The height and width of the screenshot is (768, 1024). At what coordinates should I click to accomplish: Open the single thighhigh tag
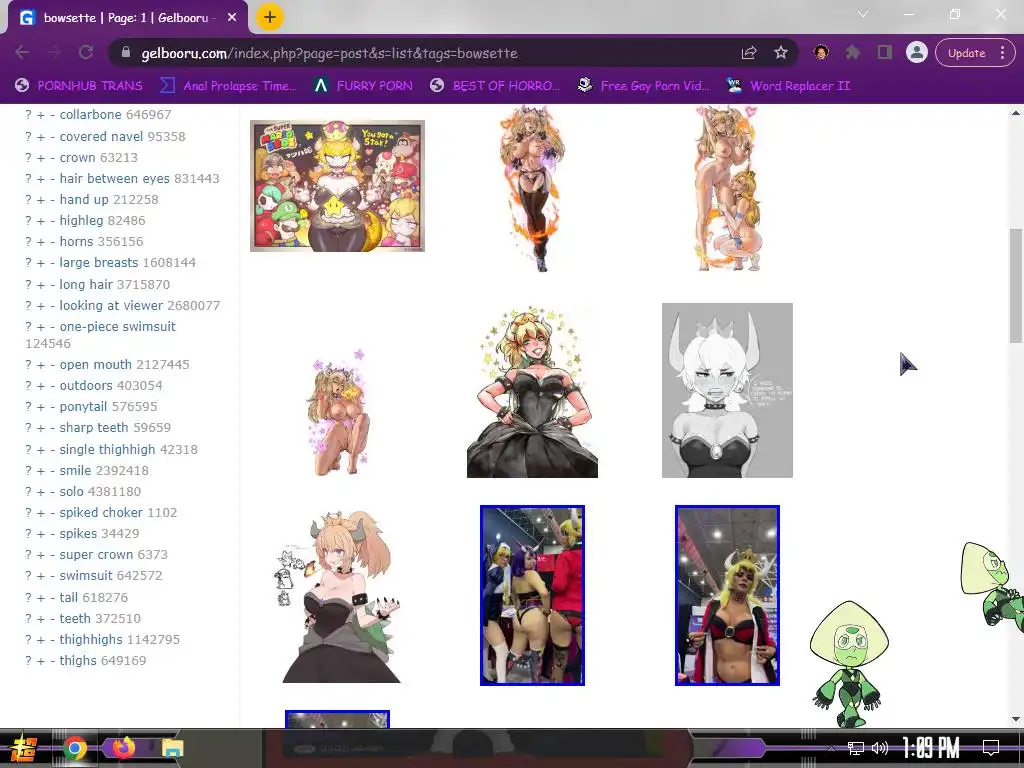108,449
